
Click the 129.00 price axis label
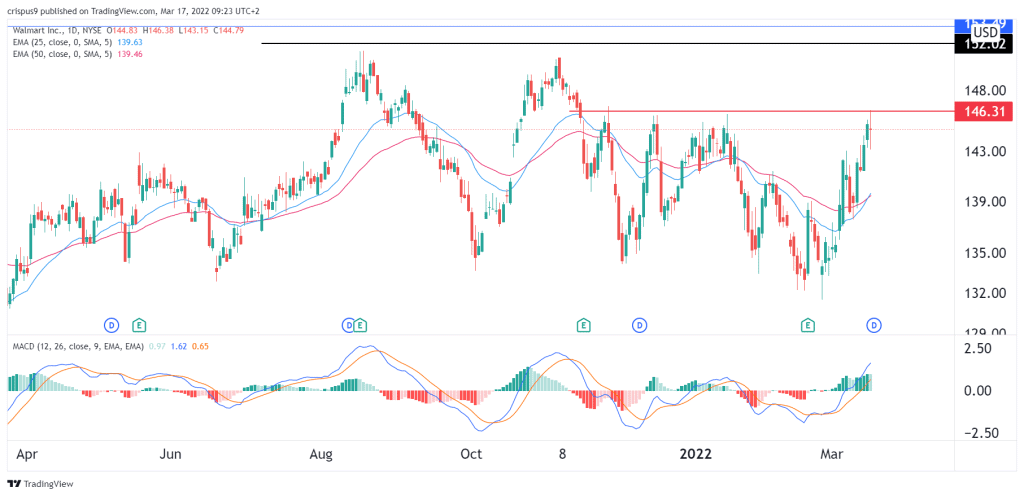click(985, 332)
